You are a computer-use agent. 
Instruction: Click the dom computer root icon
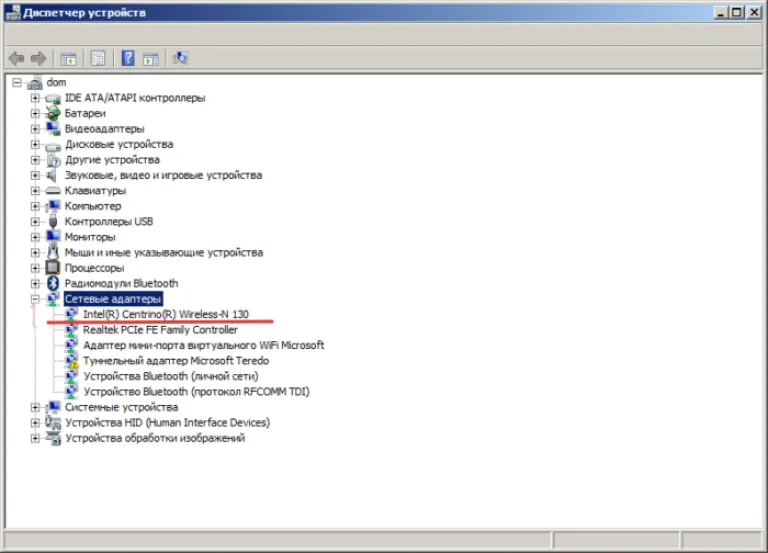click(35, 83)
